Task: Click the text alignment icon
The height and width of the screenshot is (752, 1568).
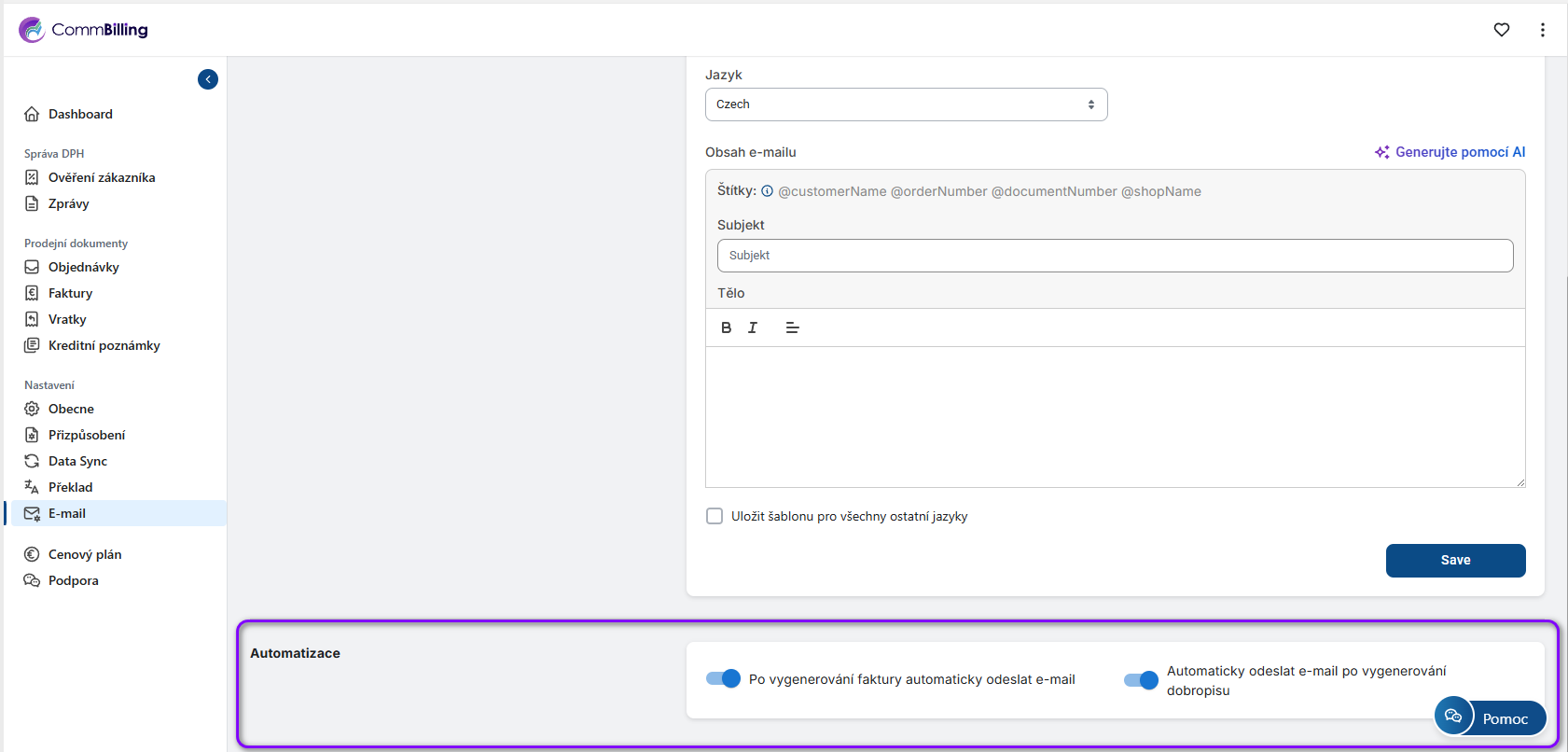Action: pyautogui.click(x=792, y=327)
